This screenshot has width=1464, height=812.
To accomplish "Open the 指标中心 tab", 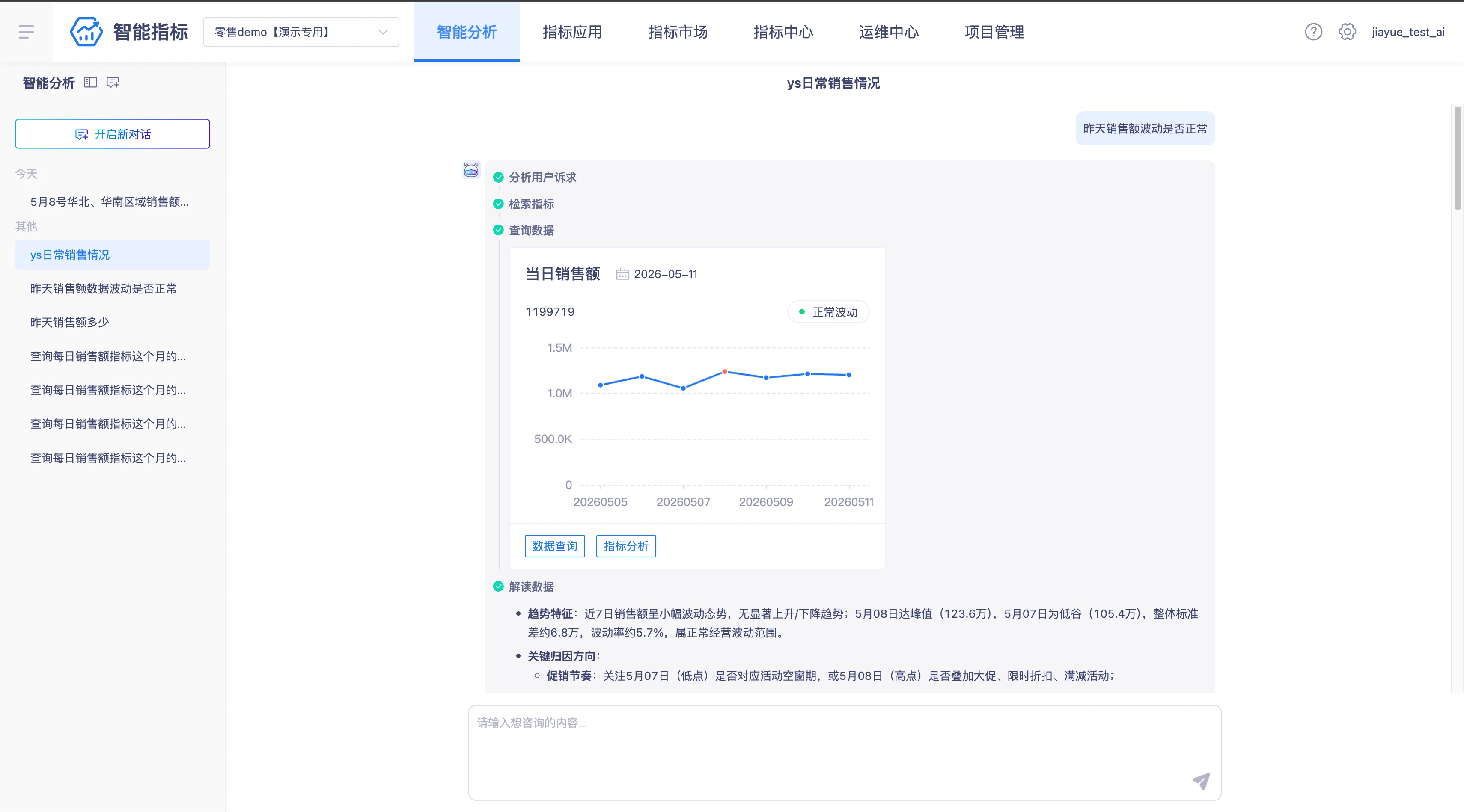I will click(x=783, y=32).
